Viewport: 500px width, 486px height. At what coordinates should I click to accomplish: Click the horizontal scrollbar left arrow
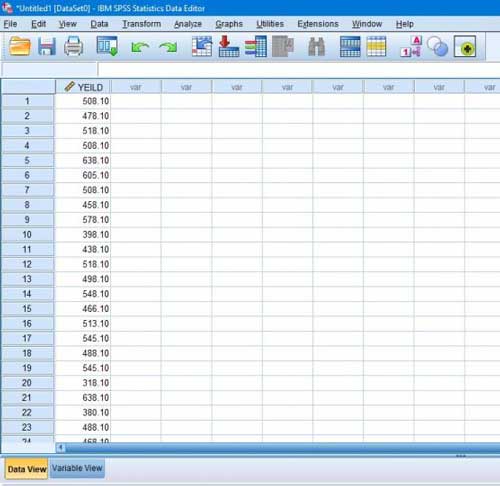pos(61,448)
